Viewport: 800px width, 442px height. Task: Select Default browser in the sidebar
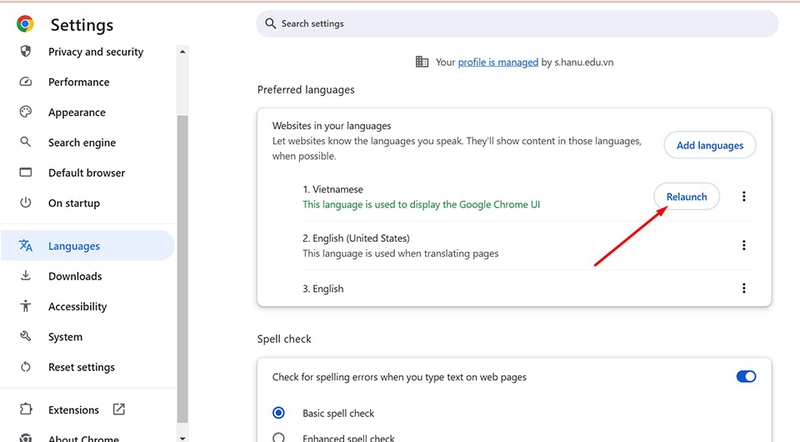click(88, 173)
